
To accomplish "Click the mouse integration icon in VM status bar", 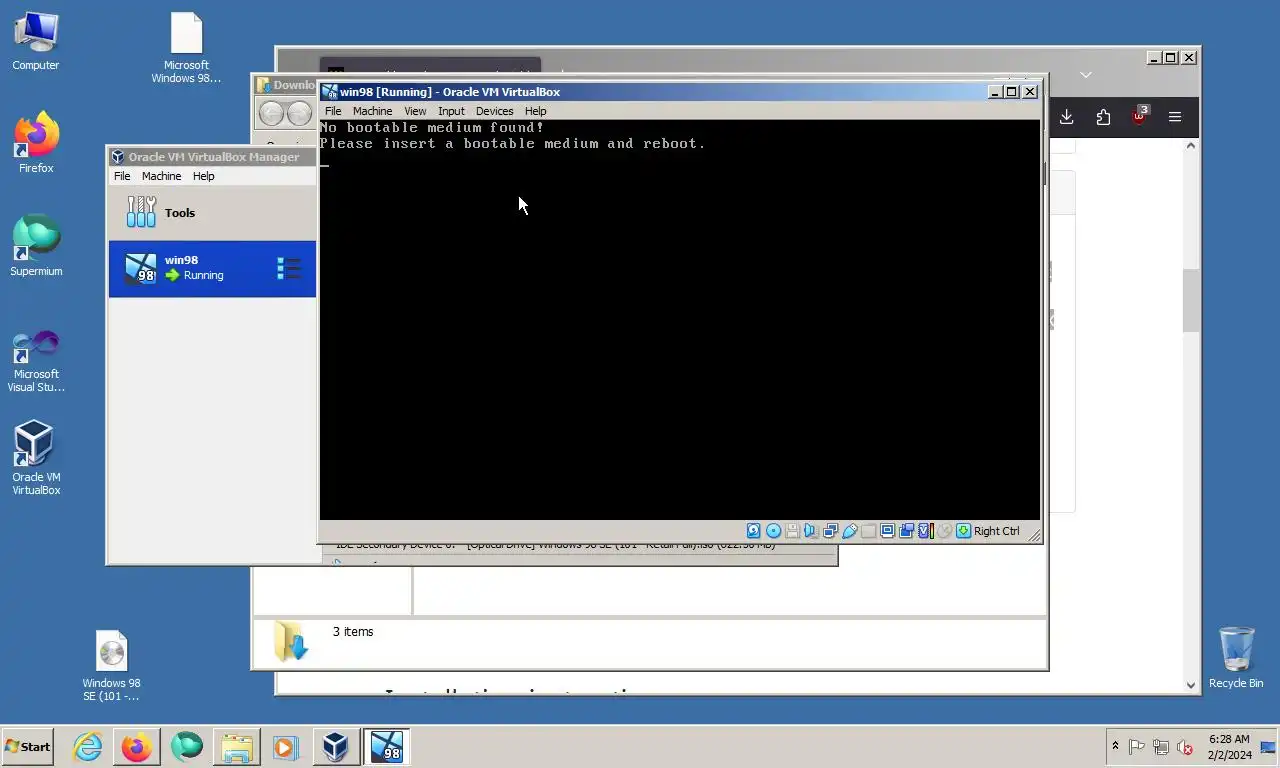I will (x=944, y=531).
